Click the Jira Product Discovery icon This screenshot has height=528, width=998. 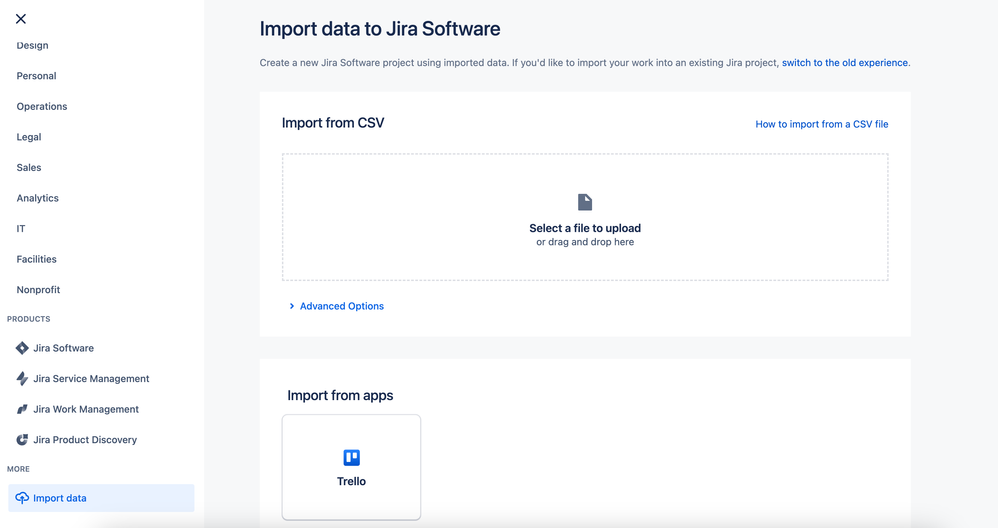click(x=22, y=440)
